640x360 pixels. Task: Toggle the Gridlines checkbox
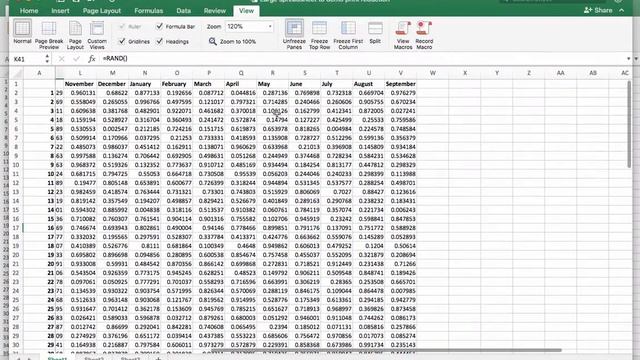coord(122,41)
